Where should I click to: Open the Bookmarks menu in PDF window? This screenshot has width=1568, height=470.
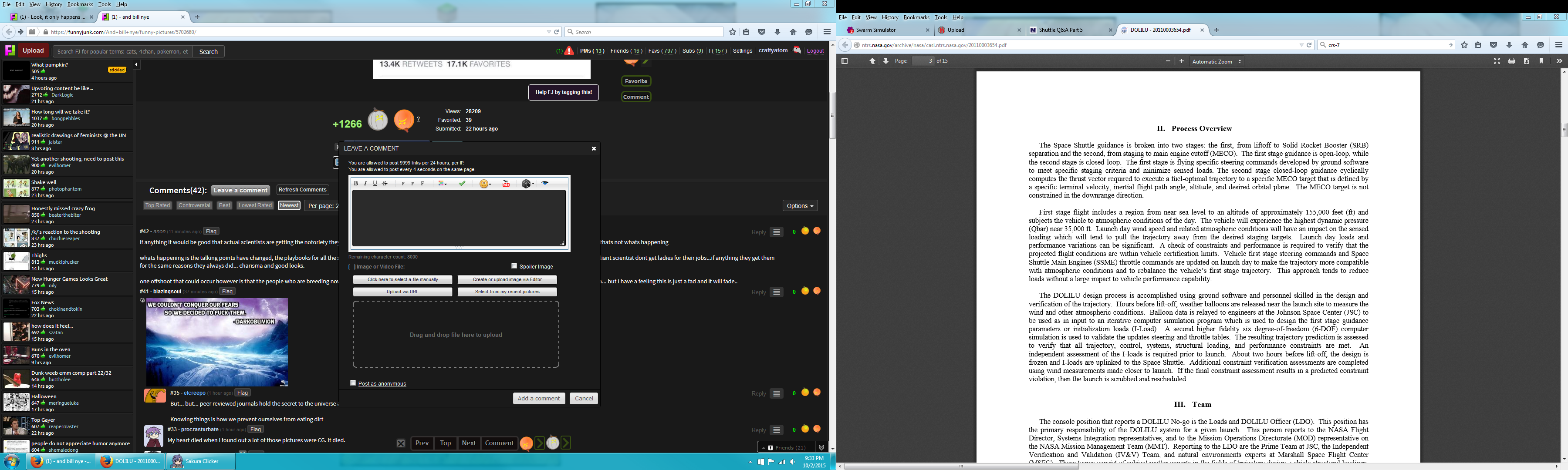[916, 18]
